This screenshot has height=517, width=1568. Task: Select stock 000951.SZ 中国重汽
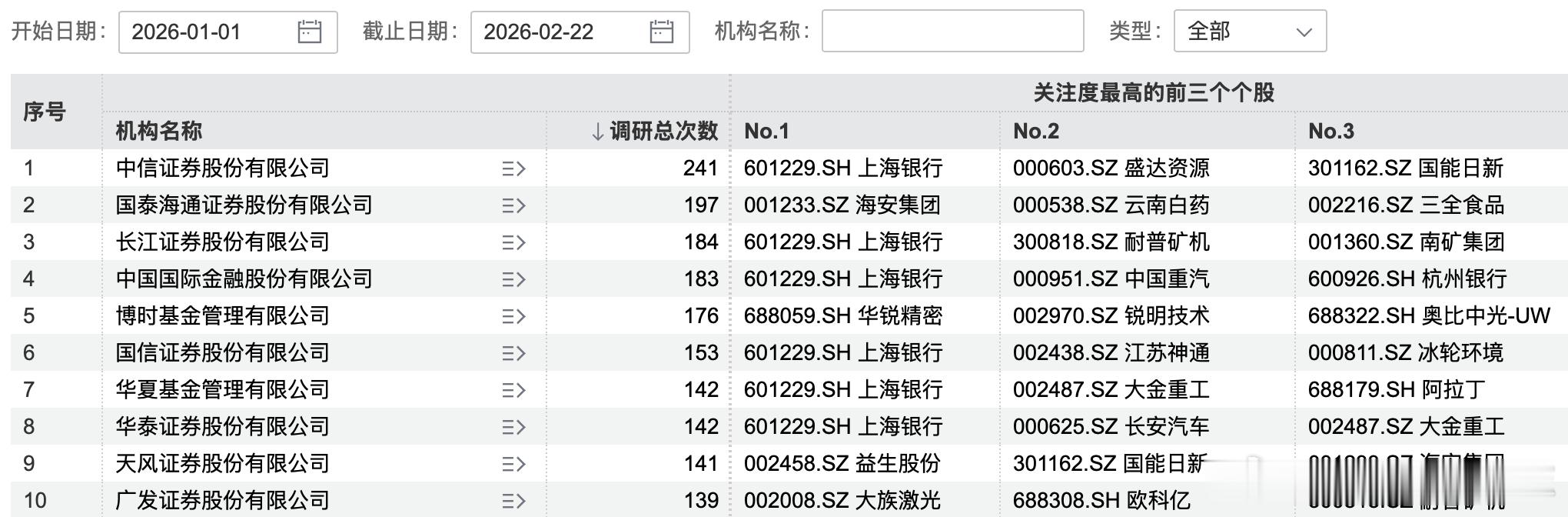(1111, 279)
